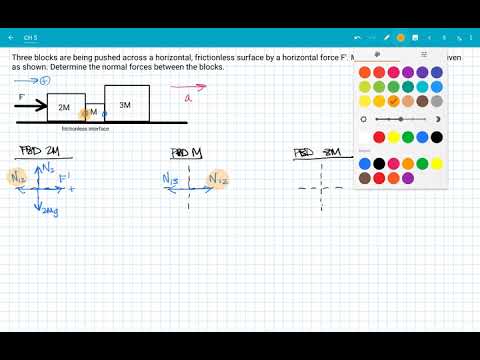Pick brown in the recent colors section
Image resolution: width=480 pixels, height=360 pixels.
point(365,178)
